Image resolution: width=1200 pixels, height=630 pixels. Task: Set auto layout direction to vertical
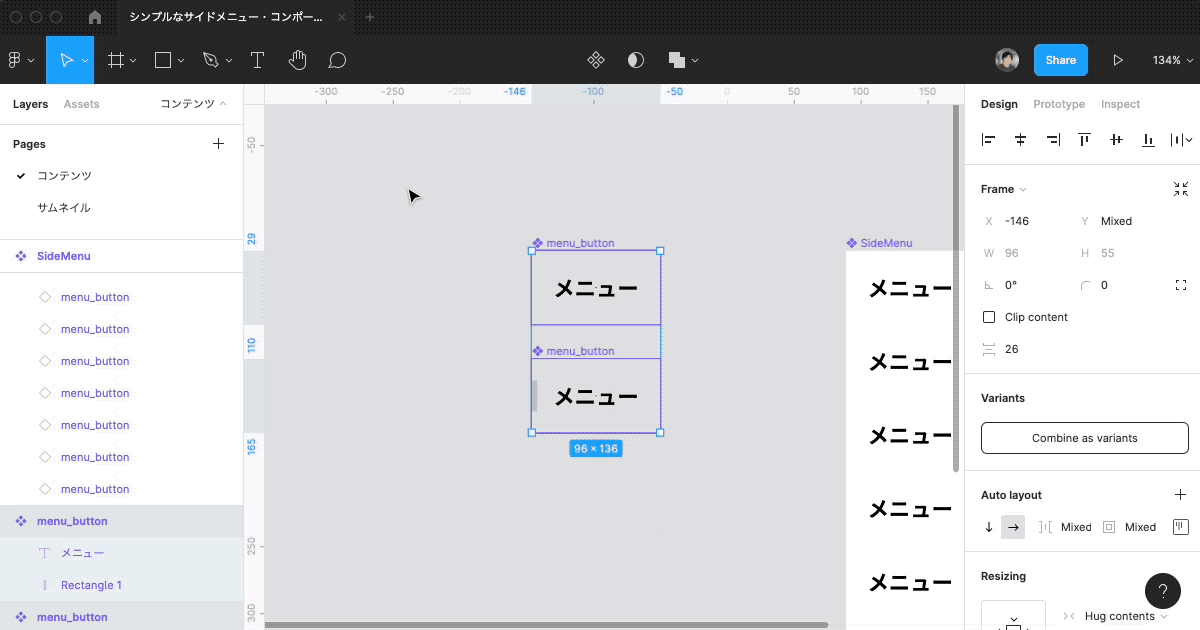click(989, 527)
